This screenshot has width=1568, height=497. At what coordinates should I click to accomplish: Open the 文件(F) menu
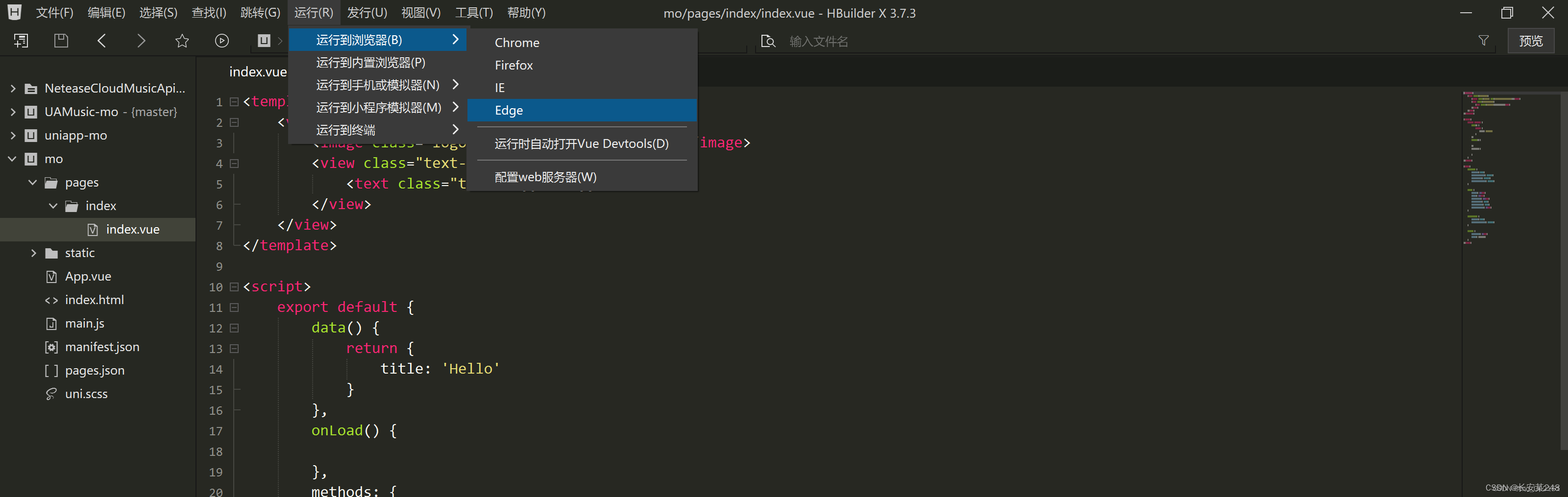pos(55,13)
